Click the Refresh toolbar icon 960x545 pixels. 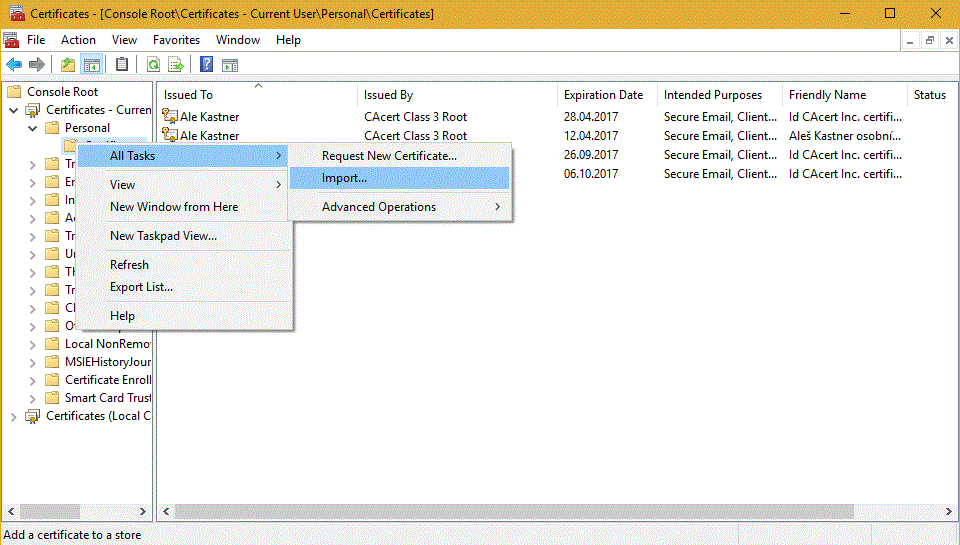(154, 65)
